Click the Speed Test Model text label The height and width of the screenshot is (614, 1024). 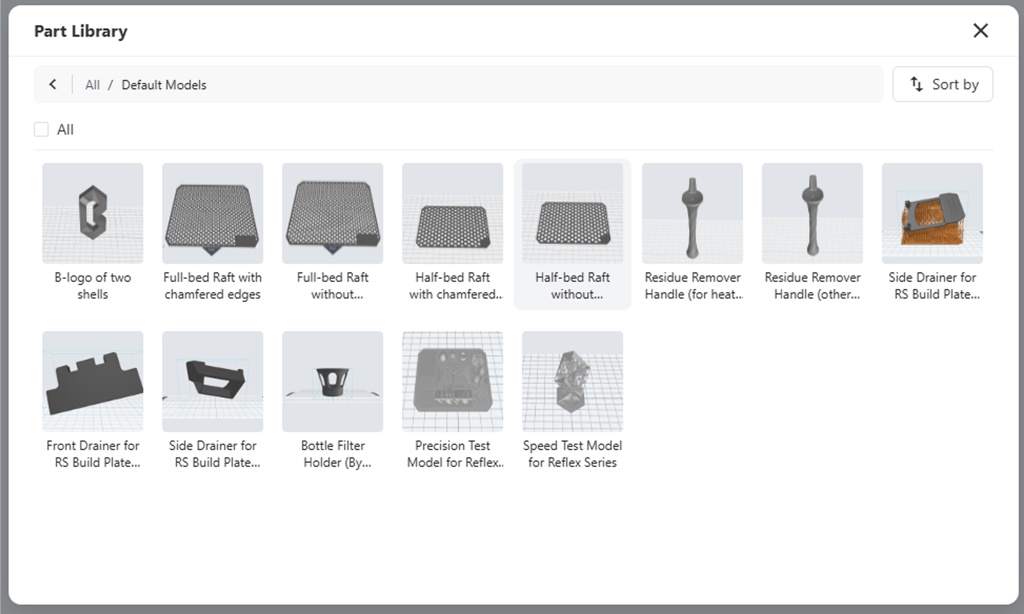[x=572, y=454]
